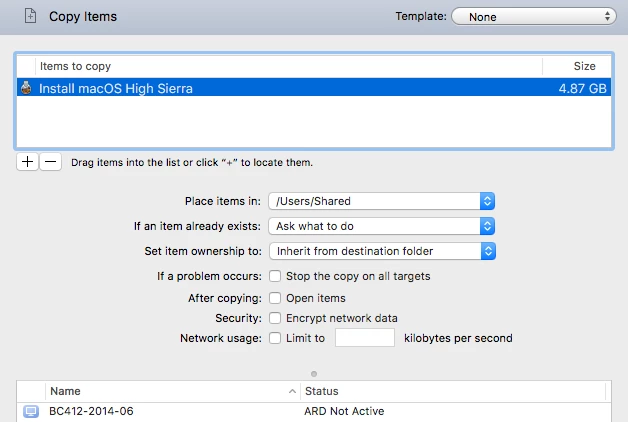
Task: Click the Copy Items document icon
Action: click(30, 16)
